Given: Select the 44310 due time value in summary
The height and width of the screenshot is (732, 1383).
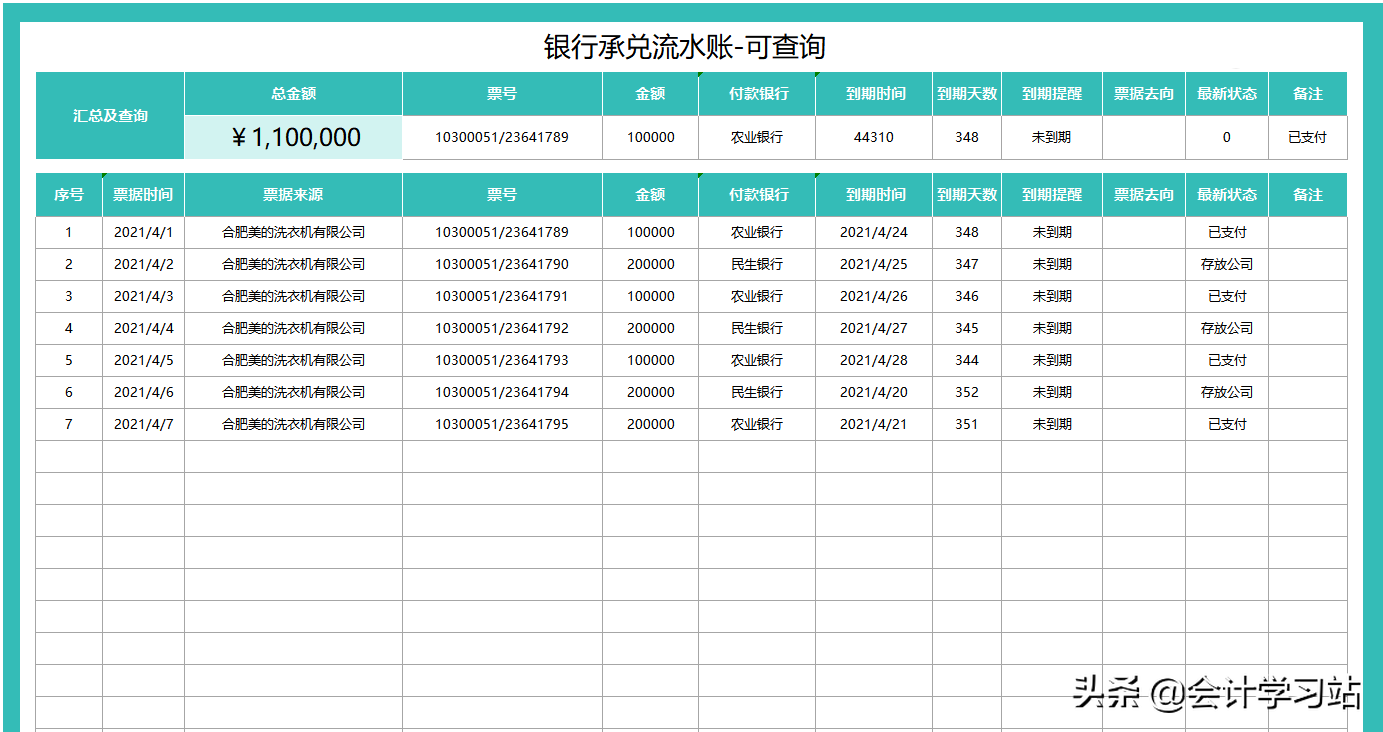Looking at the screenshot, I should [874, 137].
